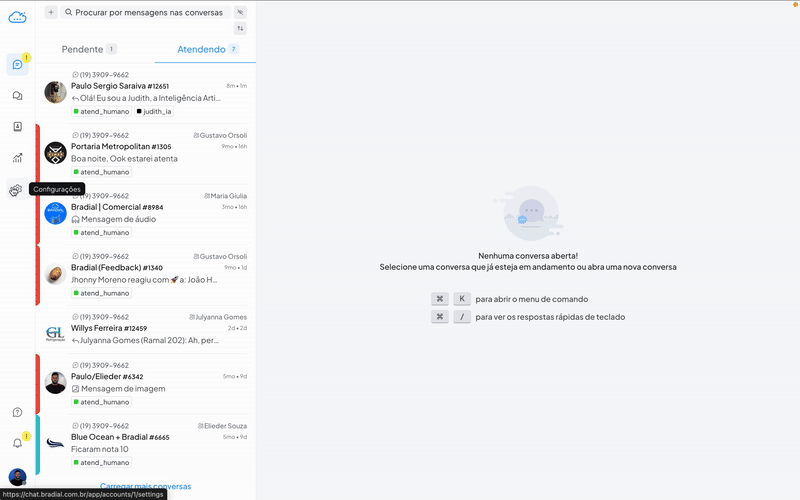This screenshot has width=800, height=500.
Task: Click the judith_ia label tag
Action: pyautogui.click(x=154, y=111)
